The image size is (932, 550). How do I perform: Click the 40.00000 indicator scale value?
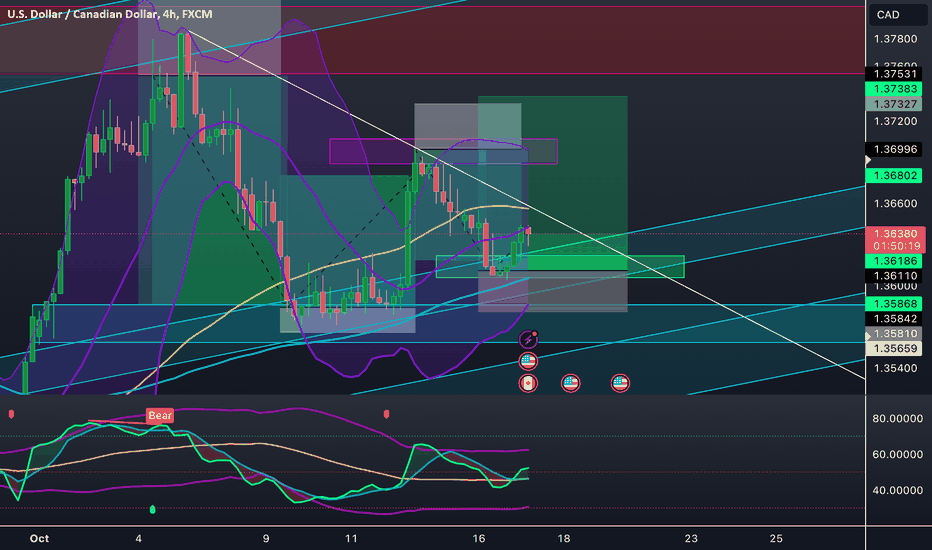pyautogui.click(x=898, y=491)
